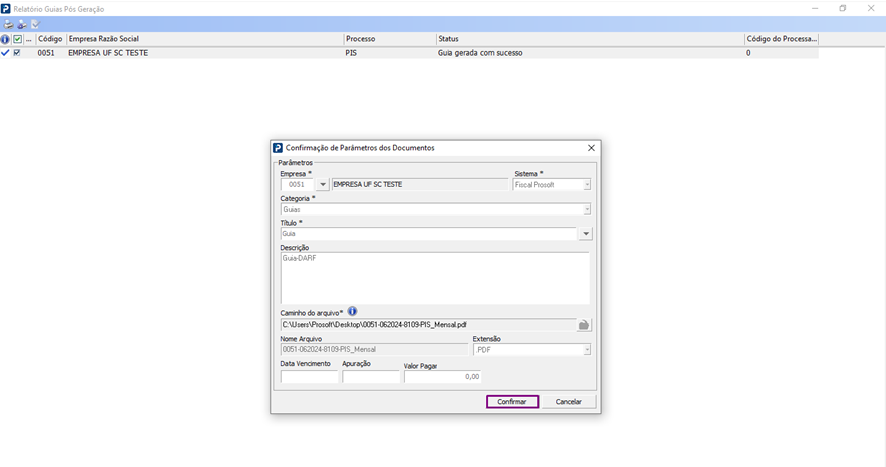Open the Título dropdown arrow

coord(585,234)
